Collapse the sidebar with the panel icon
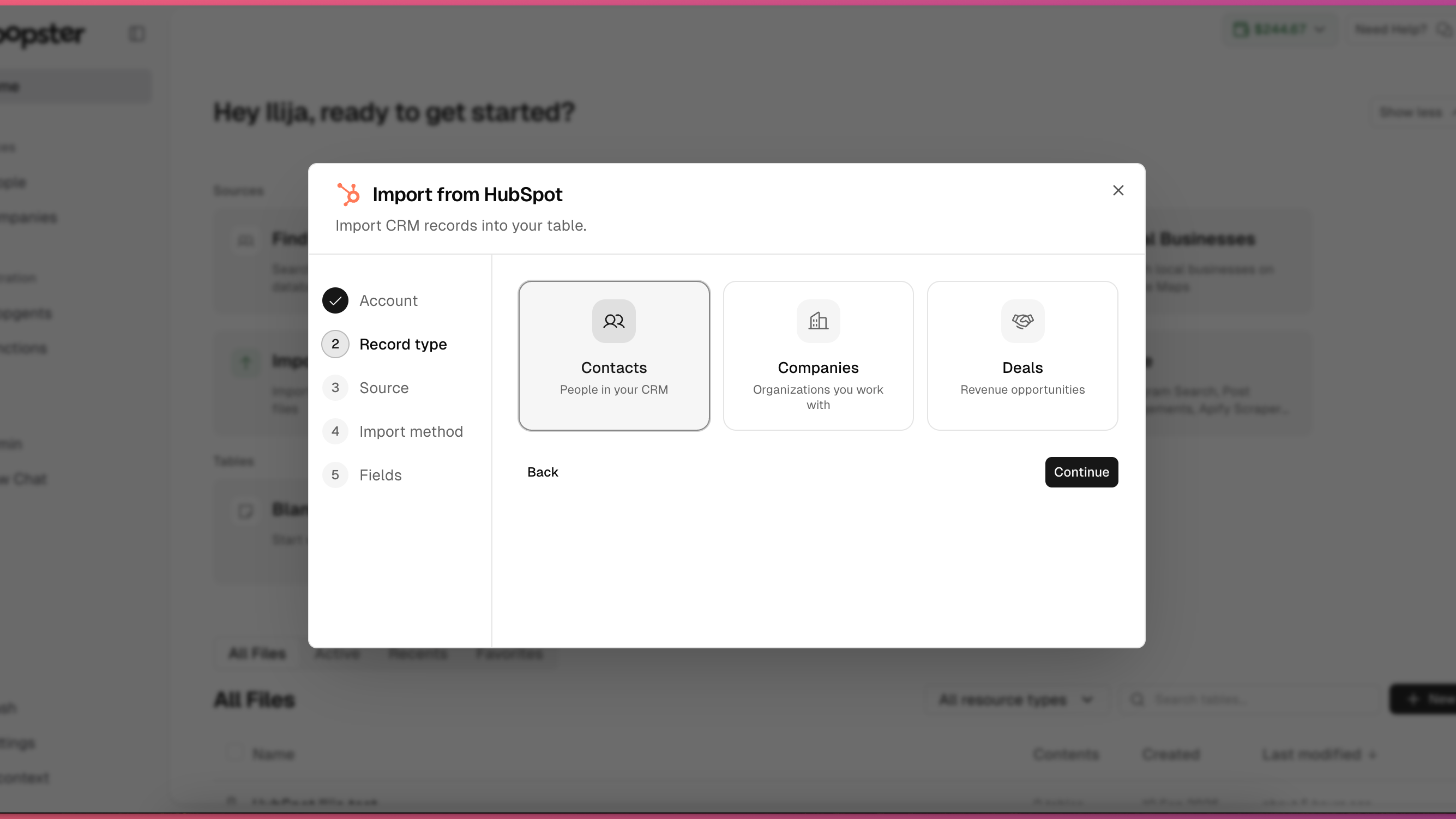This screenshot has width=1456, height=819. (x=137, y=34)
